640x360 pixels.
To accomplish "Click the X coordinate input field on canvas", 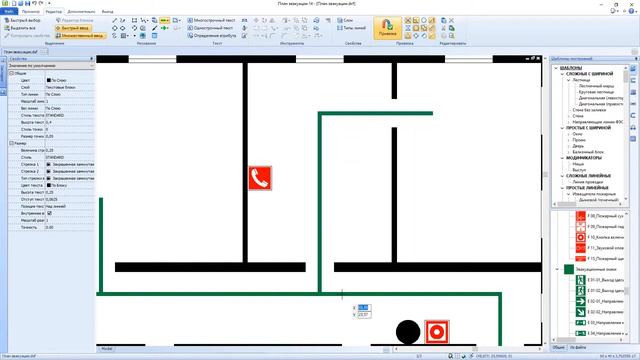I will [x=363, y=307].
